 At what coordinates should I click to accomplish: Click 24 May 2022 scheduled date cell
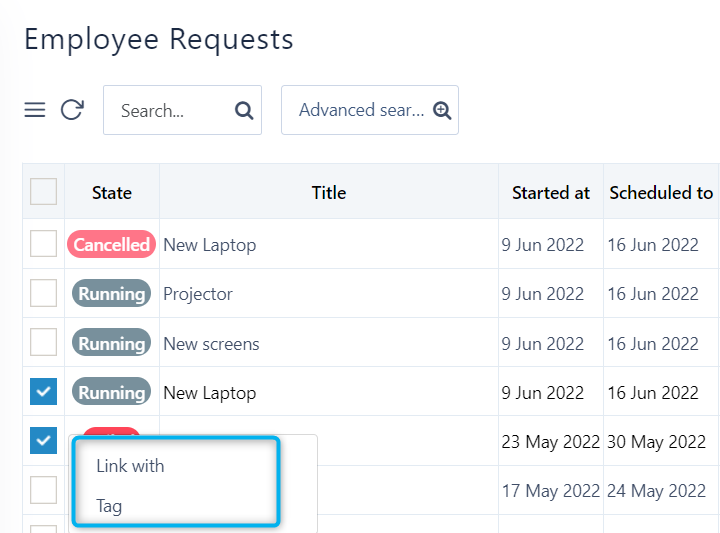point(656,491)
